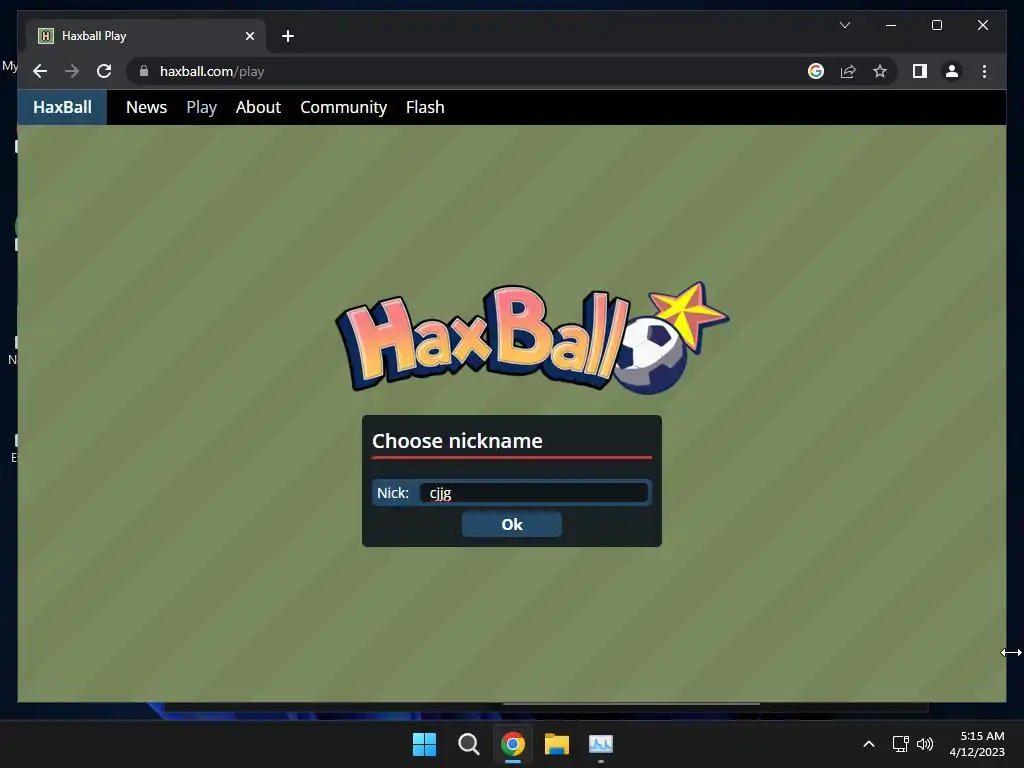The height and width of the screenshot is (768, 1024).
Task: Minimize the Chrome window
Action: pyautogui.click(x=891, y=25)
